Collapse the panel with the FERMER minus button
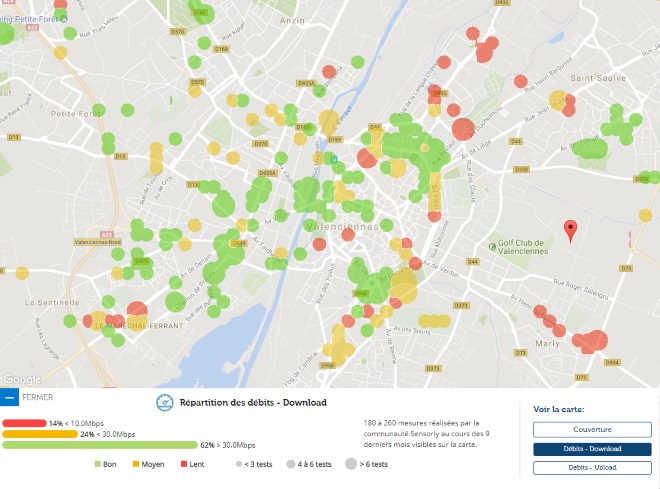The width and height of the screenshot is (660, 489). (x=9, y=397)
